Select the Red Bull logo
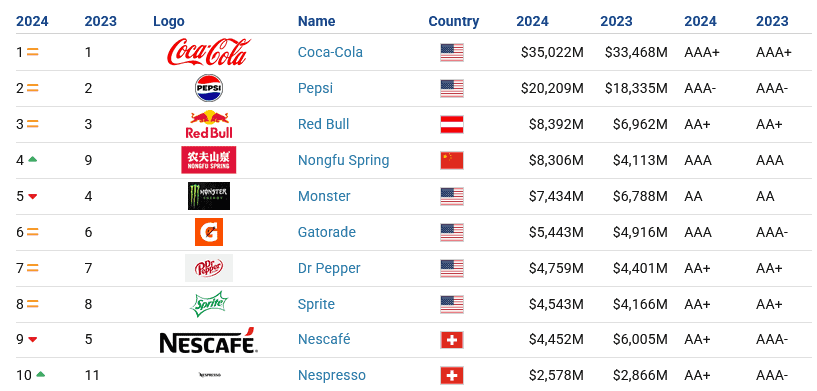 tap(209, 124)
